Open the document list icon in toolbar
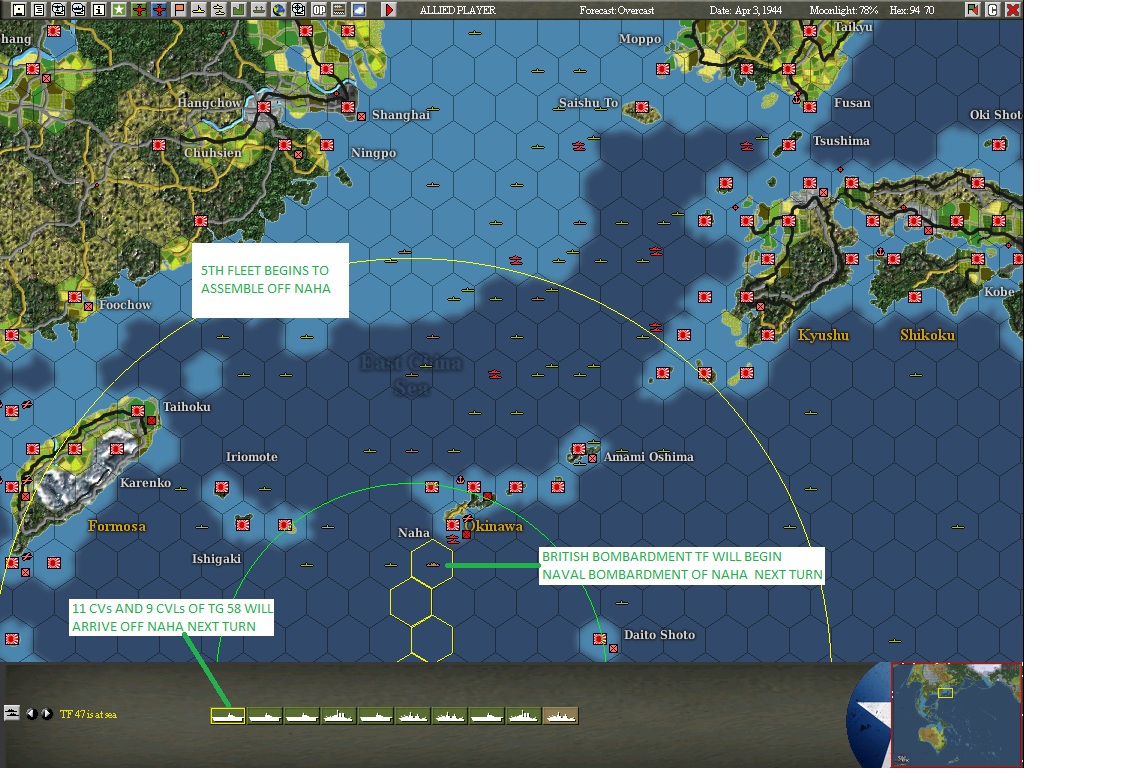 coord(38,9)
